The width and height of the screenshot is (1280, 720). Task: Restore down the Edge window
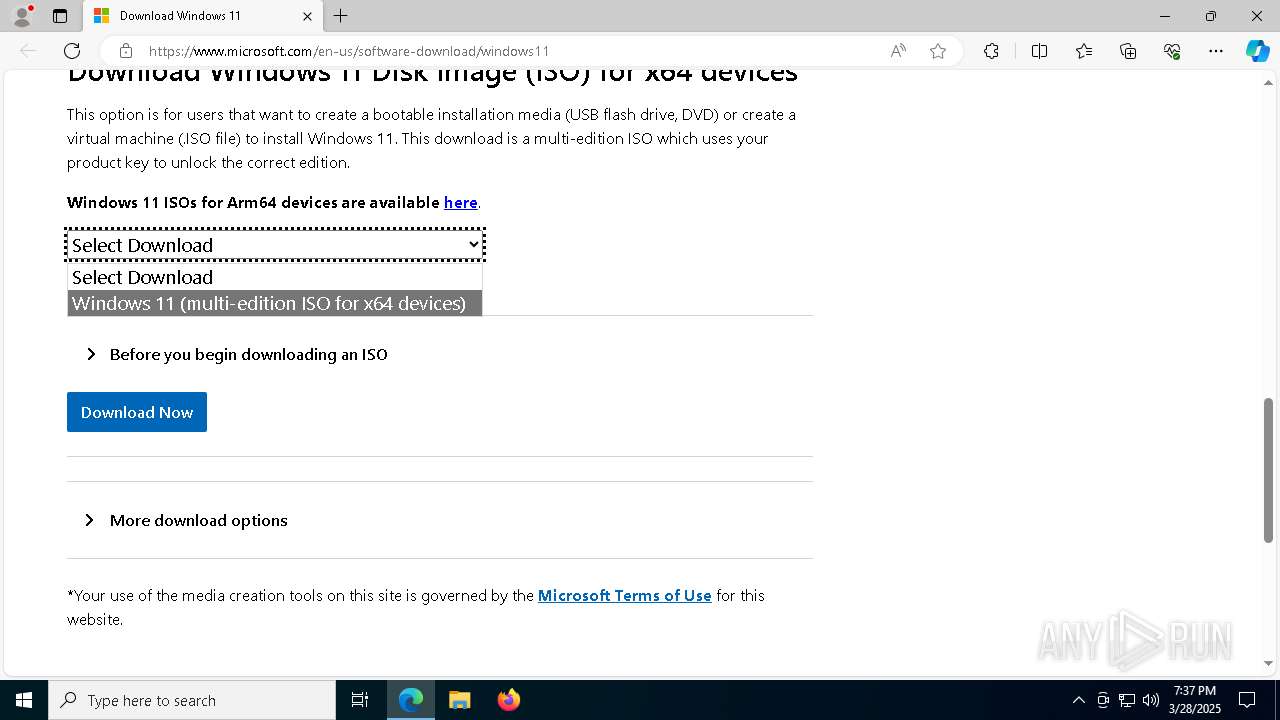coord(1211,16)
